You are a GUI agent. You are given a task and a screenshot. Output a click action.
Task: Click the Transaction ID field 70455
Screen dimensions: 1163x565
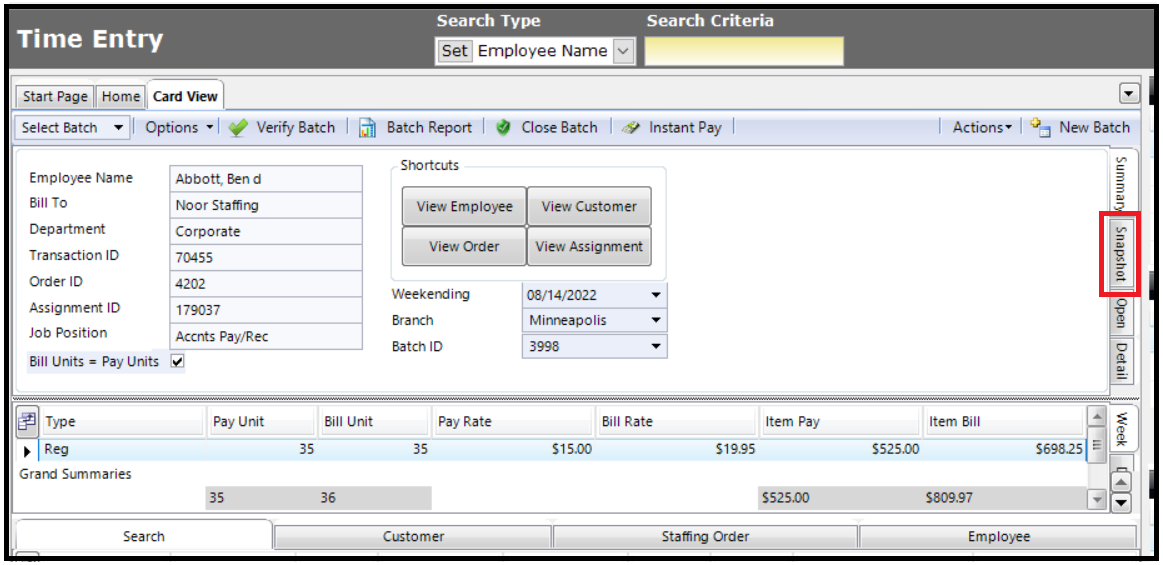coord(266,257)
